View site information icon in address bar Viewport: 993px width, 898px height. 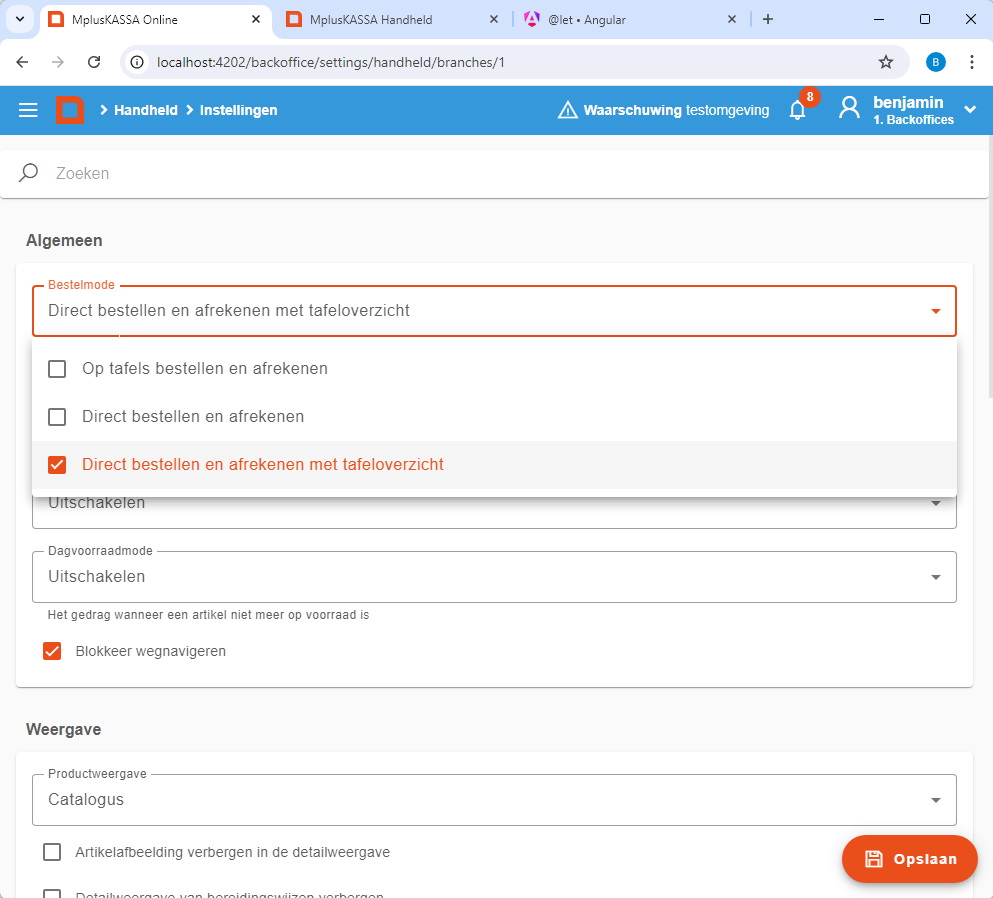point(137,62)
